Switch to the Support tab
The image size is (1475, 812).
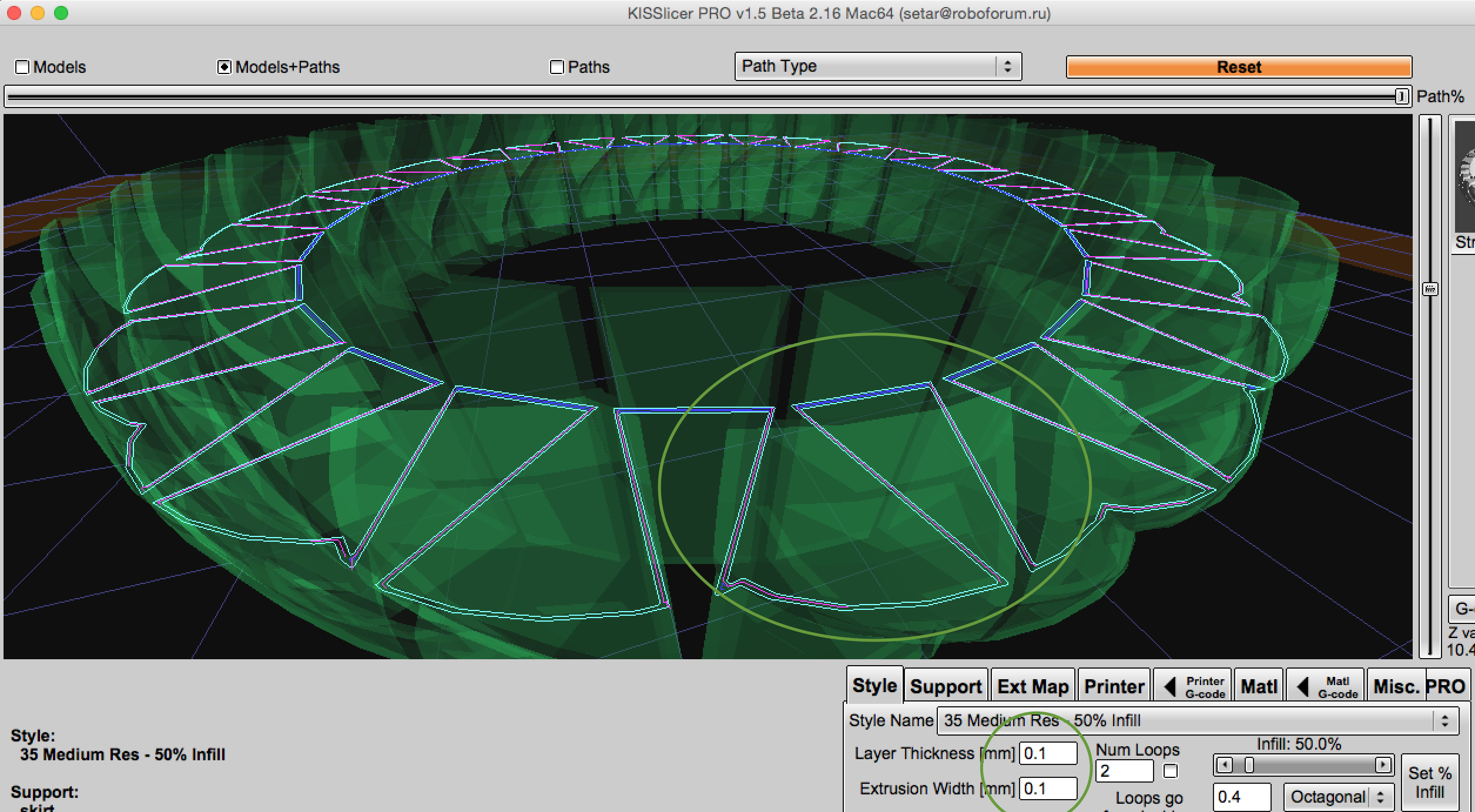click(946, 686)
